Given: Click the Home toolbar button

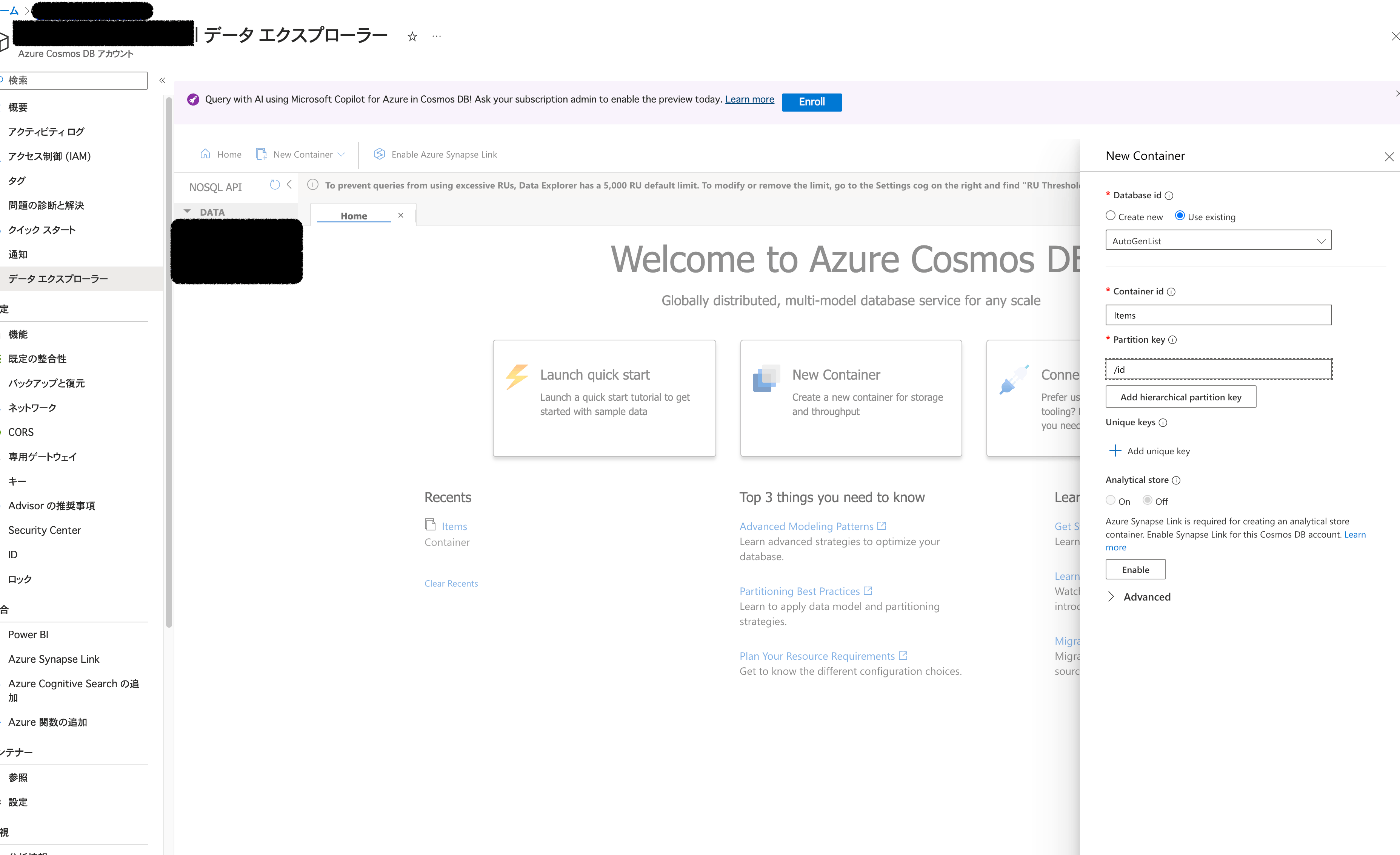Looking at the screenshot, I should coord(221,154).
